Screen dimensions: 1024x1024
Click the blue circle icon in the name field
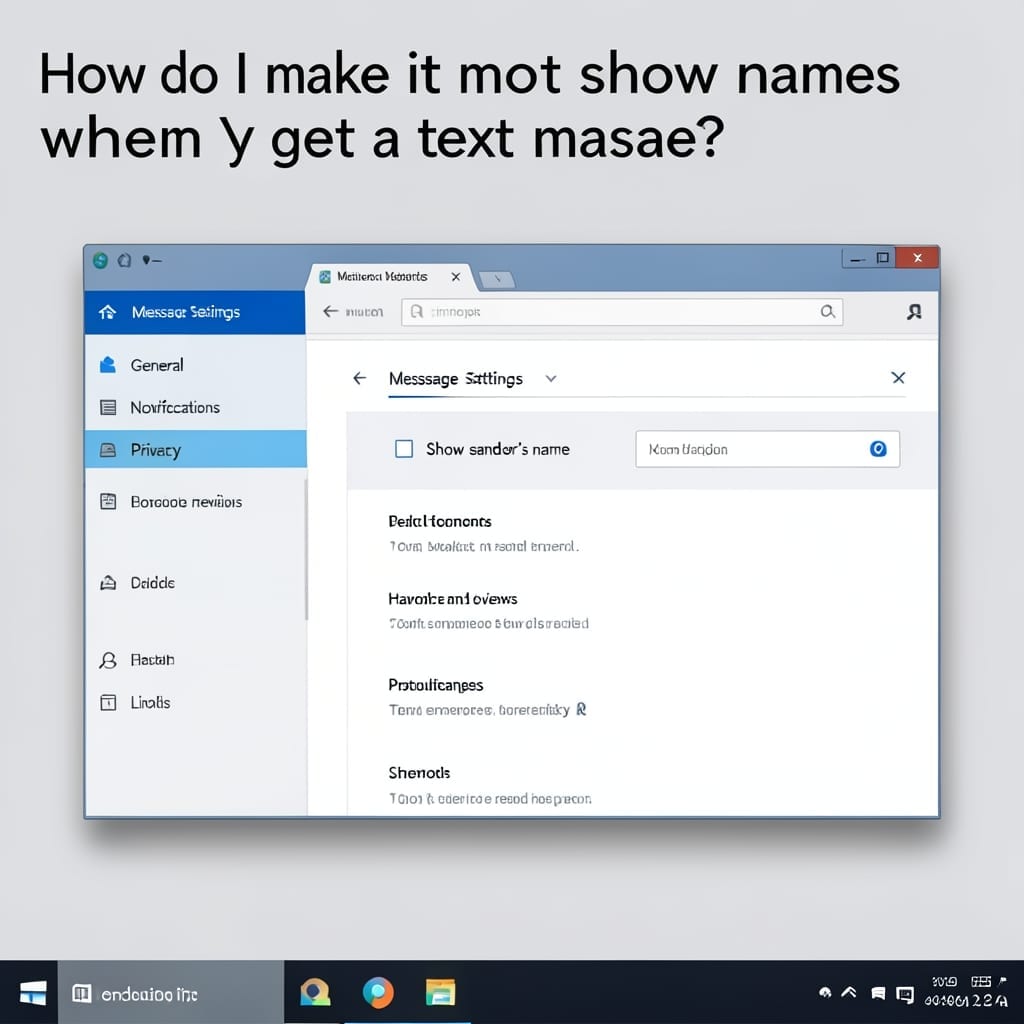(x=878, y=449)
